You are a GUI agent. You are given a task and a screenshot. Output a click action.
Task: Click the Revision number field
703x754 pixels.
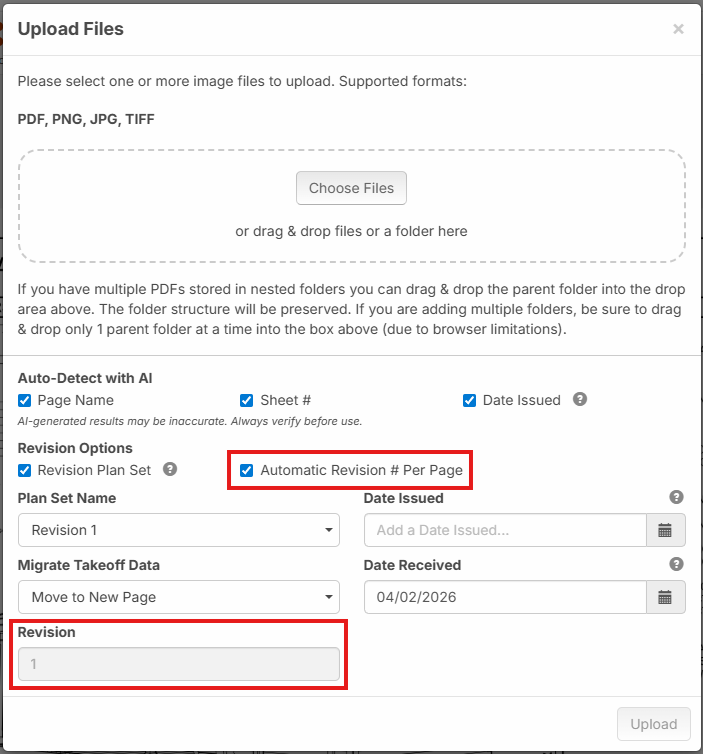[179, 664]
